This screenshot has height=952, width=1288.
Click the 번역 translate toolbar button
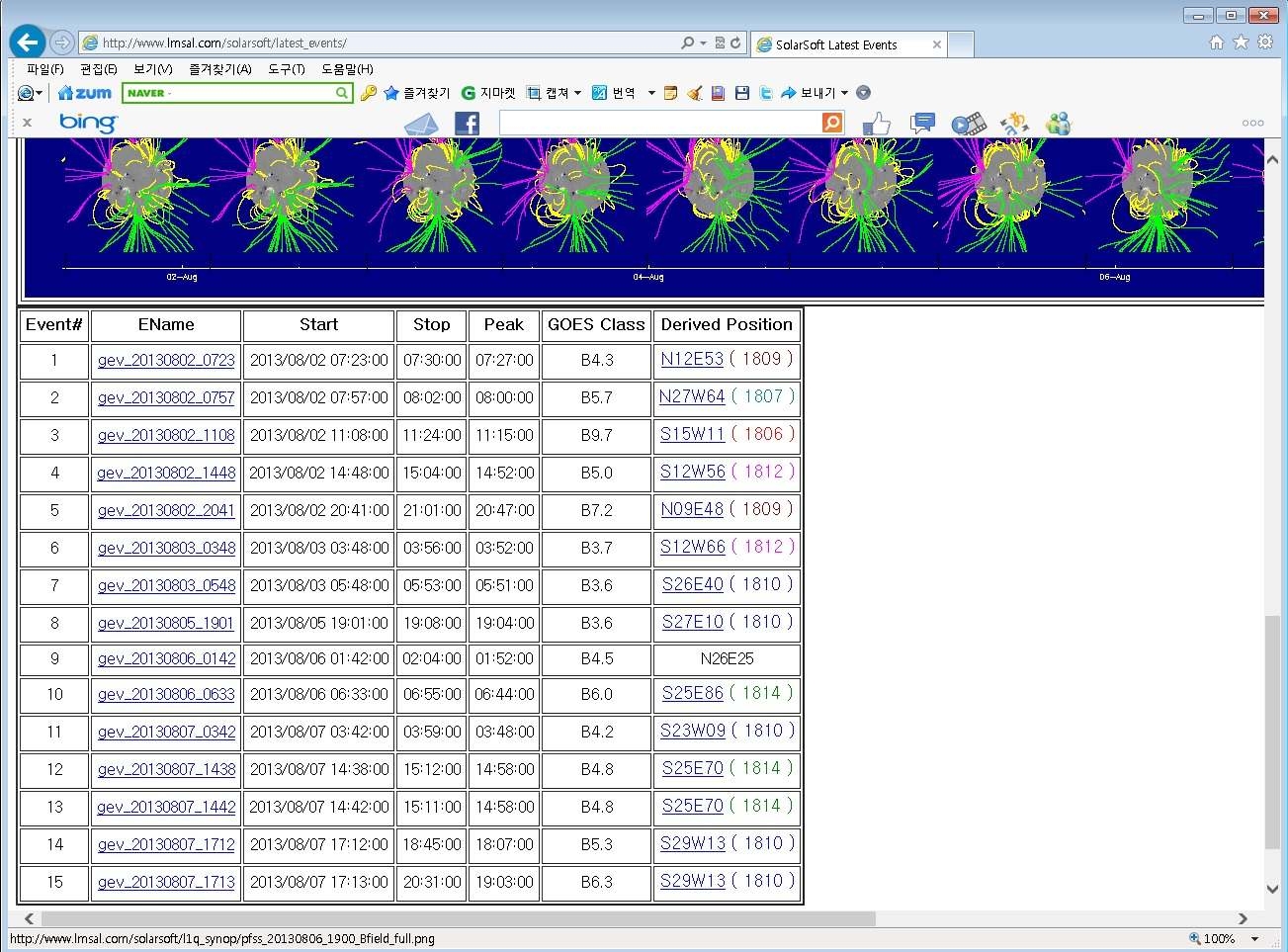coord(614,93)
